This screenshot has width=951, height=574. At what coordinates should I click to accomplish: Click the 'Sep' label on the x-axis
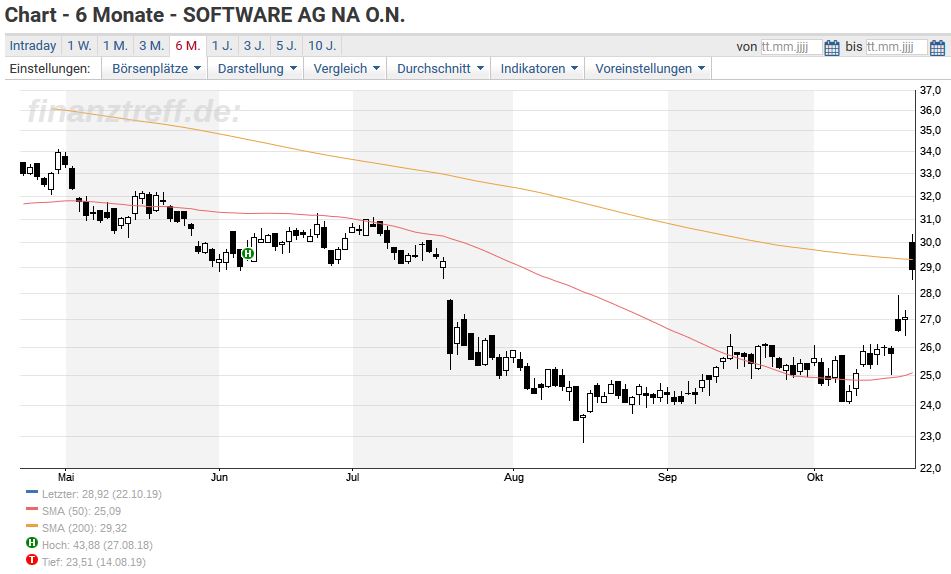tap(667, 477)
